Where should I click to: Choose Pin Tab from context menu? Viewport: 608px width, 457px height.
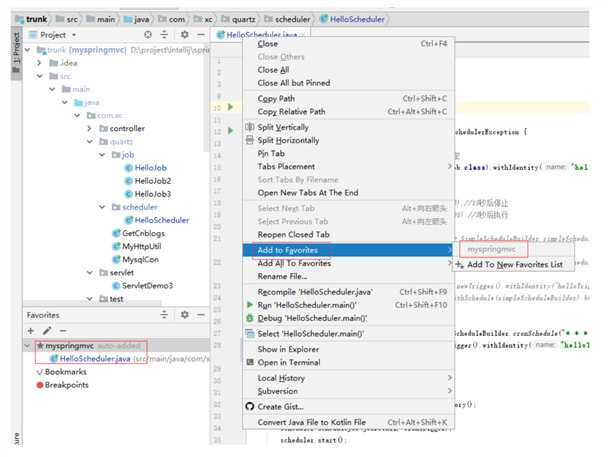point(349,153)
